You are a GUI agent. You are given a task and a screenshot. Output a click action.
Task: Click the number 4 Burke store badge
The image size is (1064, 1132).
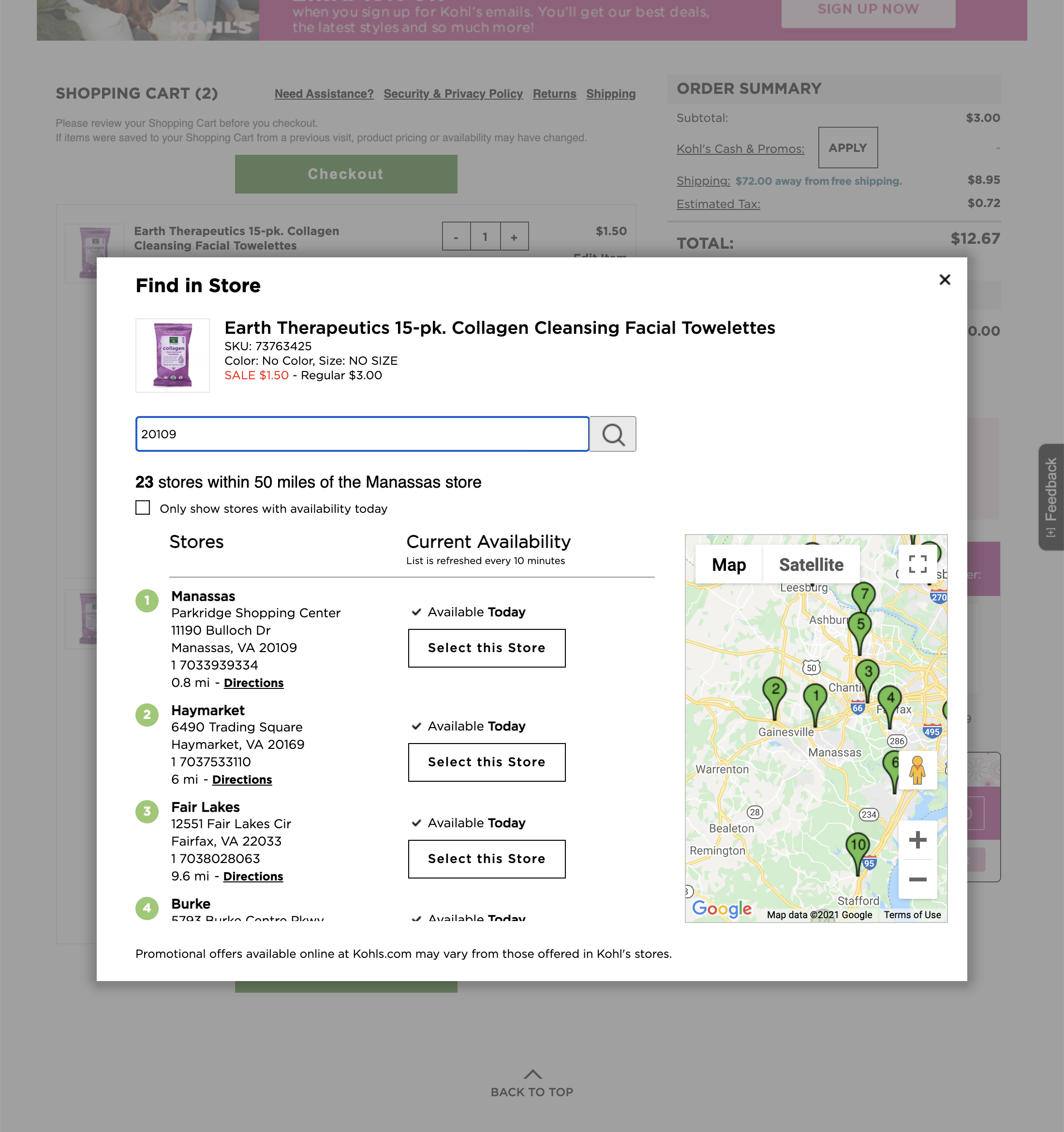(147, 908)
